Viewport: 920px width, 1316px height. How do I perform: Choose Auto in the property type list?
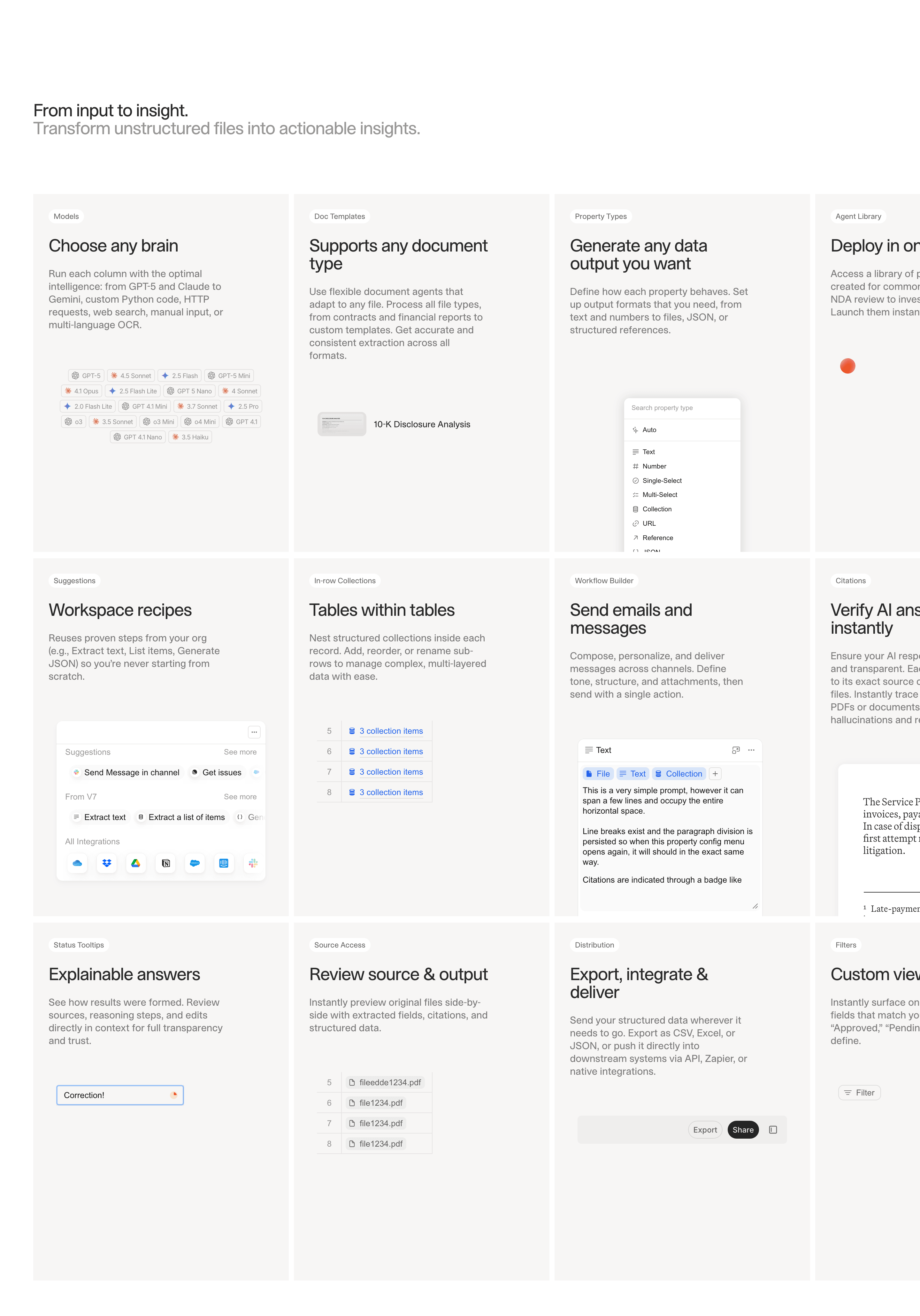tap(682, 430)
